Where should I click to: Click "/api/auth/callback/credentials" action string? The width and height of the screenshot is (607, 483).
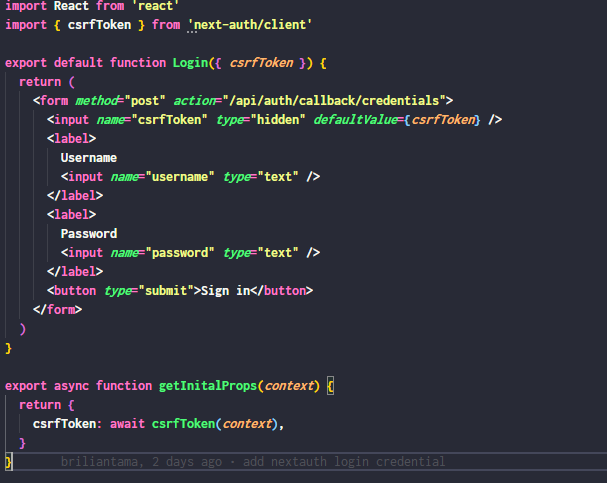pos(334,101)
